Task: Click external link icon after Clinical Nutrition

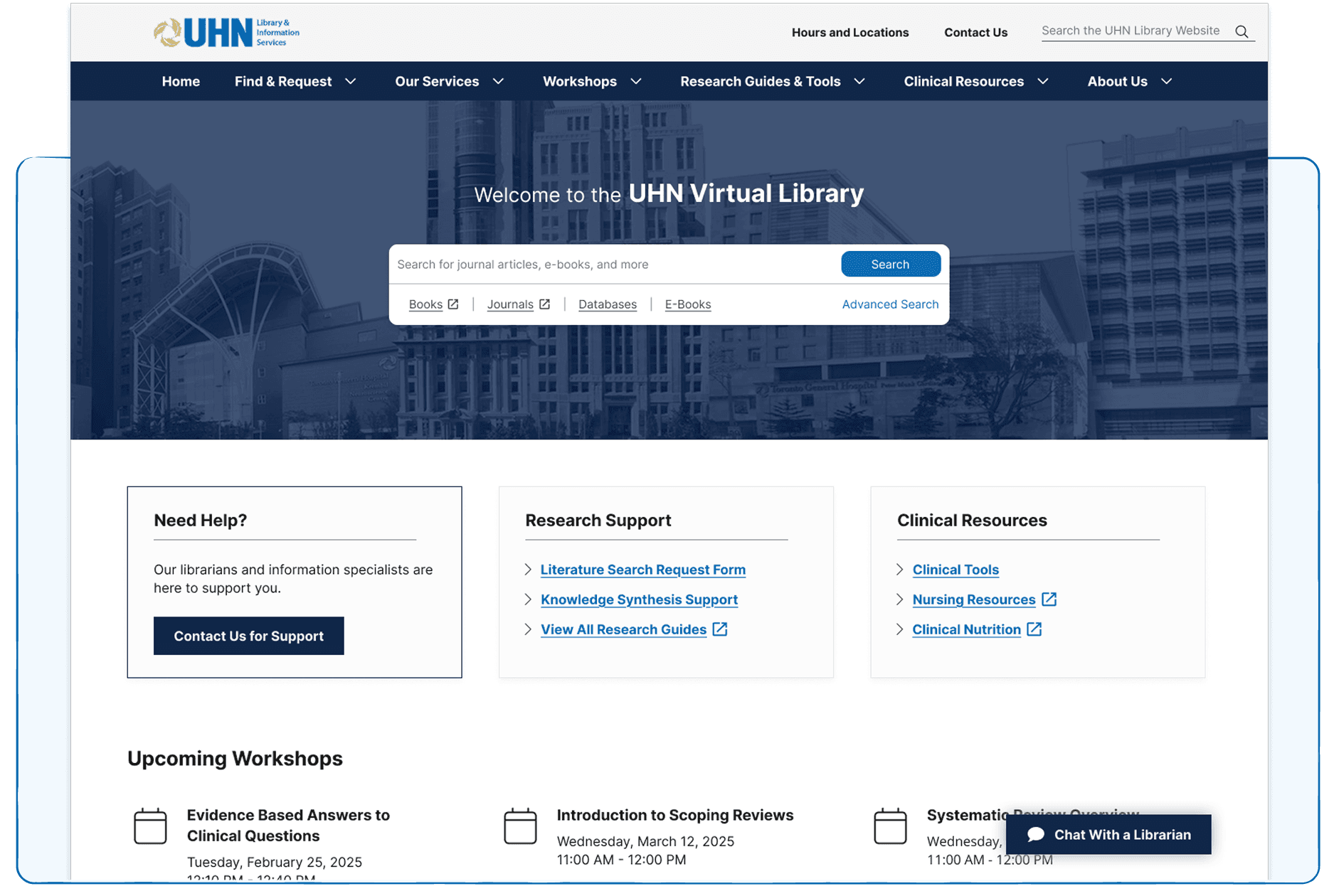Action: (1034, 629)
